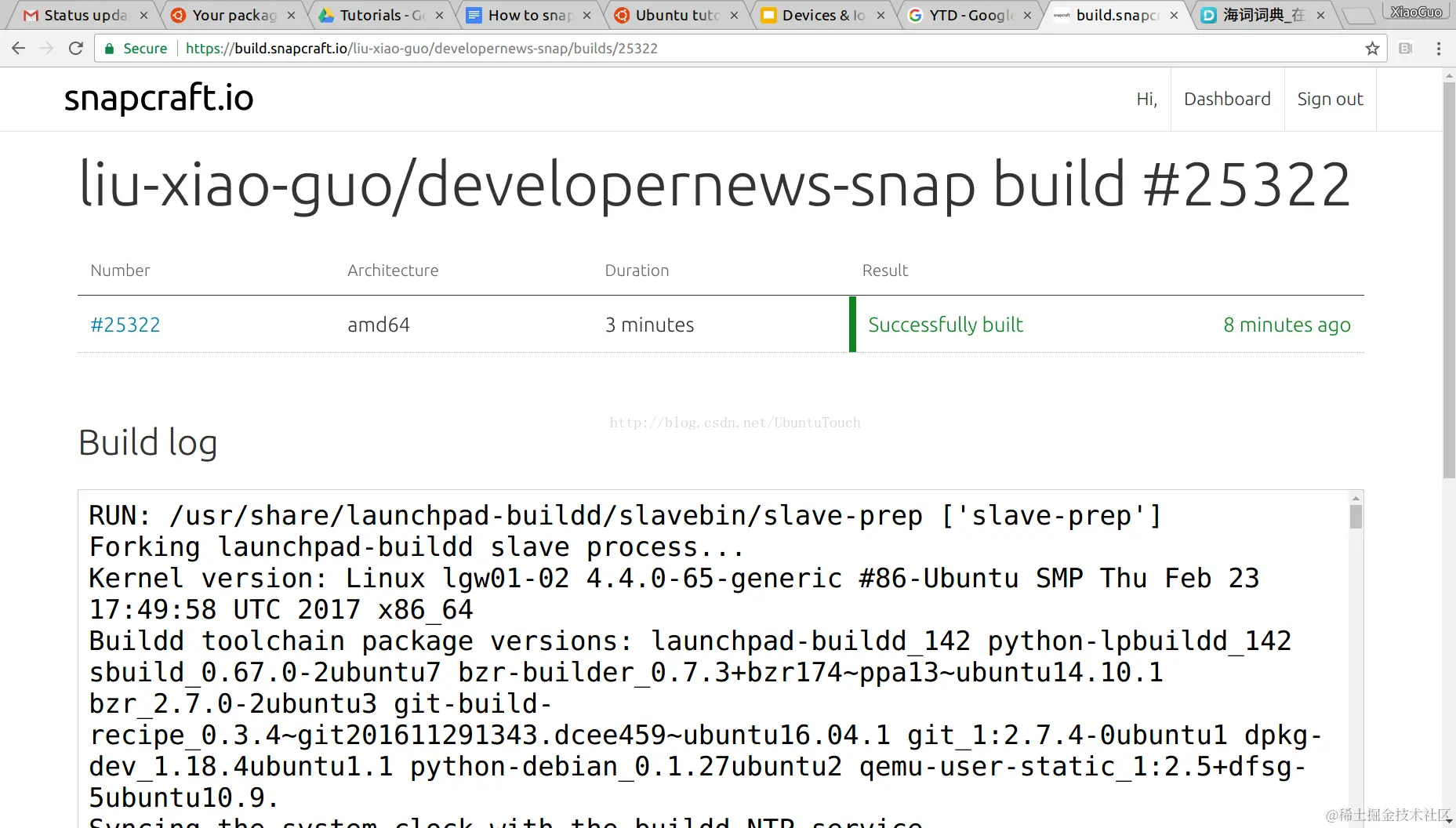The width and height of the screenshot is (1456, 828).
Task: Close the Your package tab
Action: pyautogui.click(x=292, y=15)
